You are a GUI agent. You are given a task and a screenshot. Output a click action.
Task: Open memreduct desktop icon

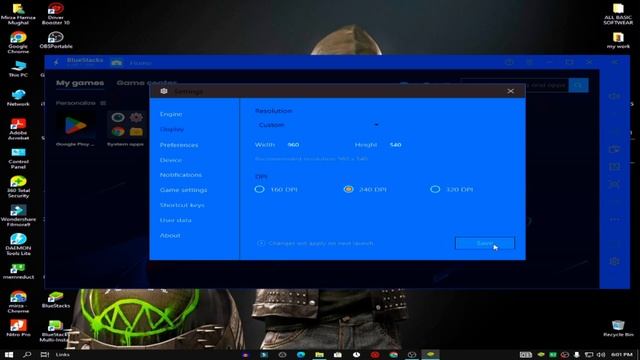18,271
